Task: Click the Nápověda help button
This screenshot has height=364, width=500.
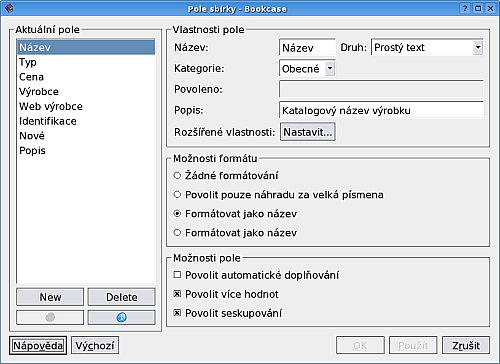Action: (38, 345)
